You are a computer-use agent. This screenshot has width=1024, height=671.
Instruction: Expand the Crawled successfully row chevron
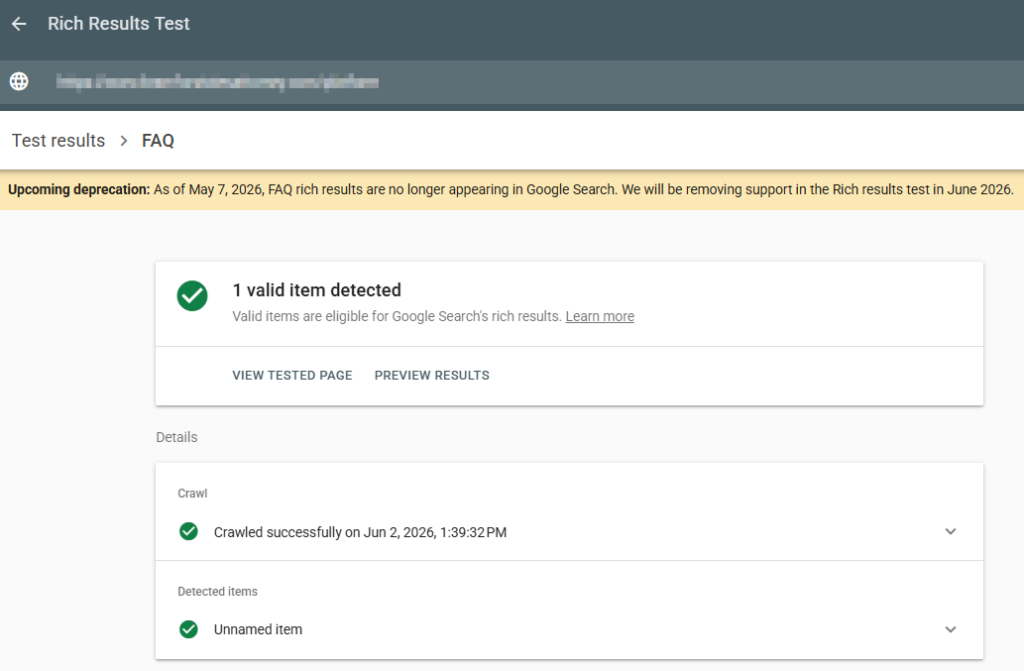click(x=950, y=532)
